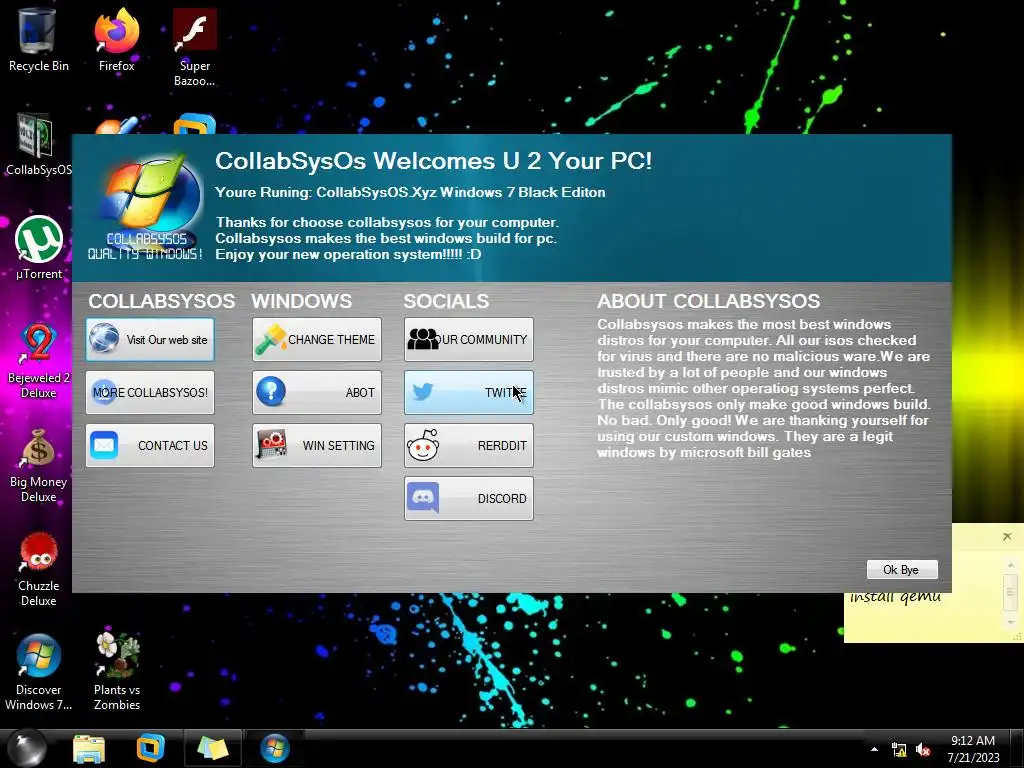
Task: Open the DISCORD social button
Action: 469,498
